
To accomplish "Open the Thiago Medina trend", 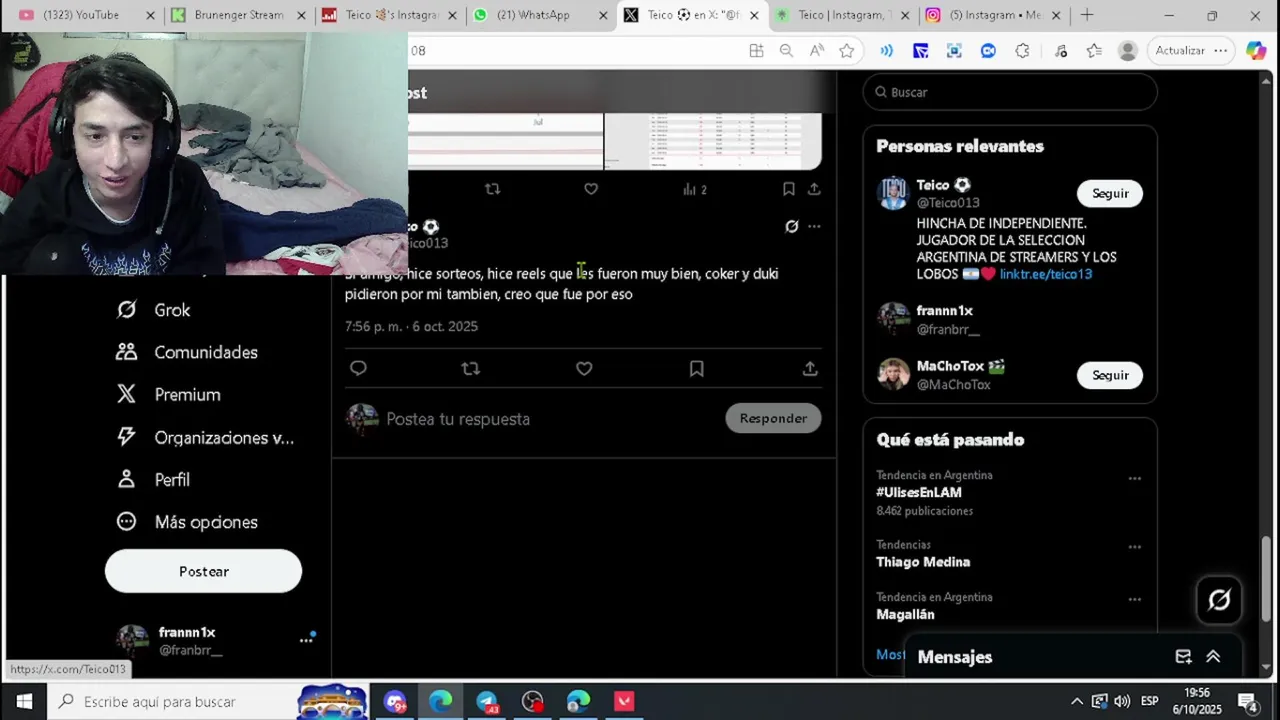I will click(x=923, y=562).
